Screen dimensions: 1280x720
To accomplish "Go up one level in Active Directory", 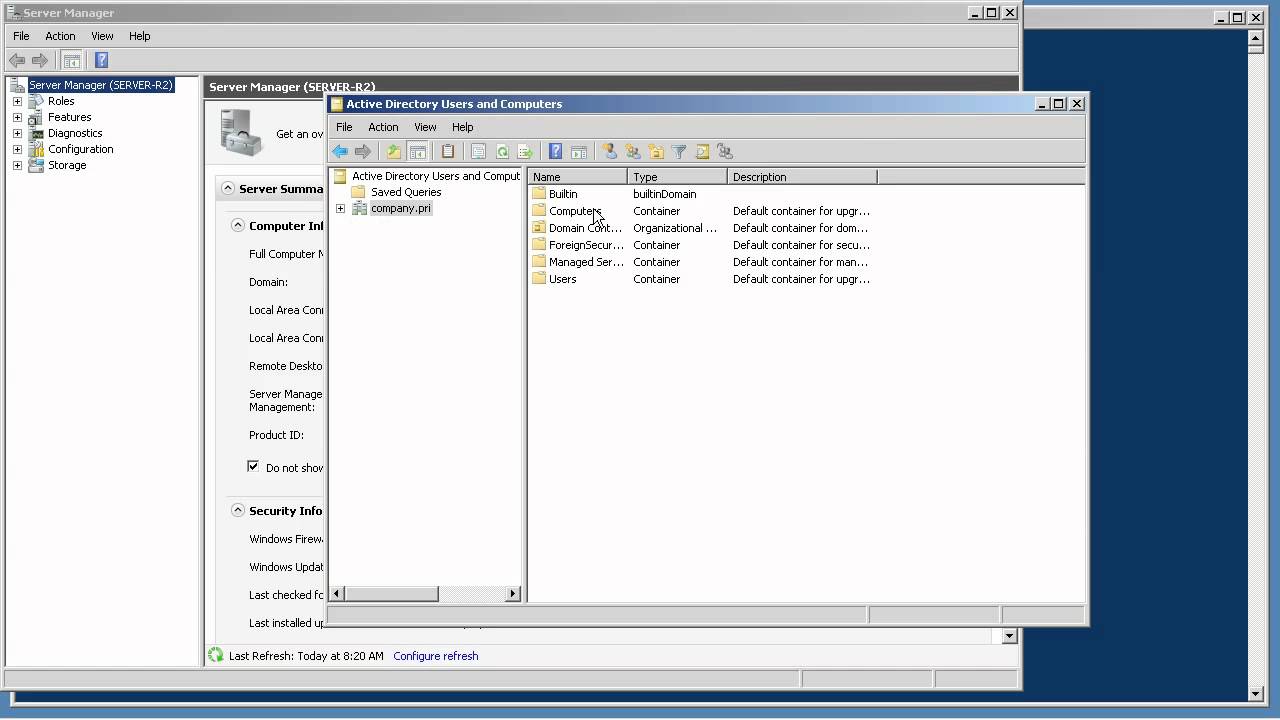I will [x=394, y=152].
